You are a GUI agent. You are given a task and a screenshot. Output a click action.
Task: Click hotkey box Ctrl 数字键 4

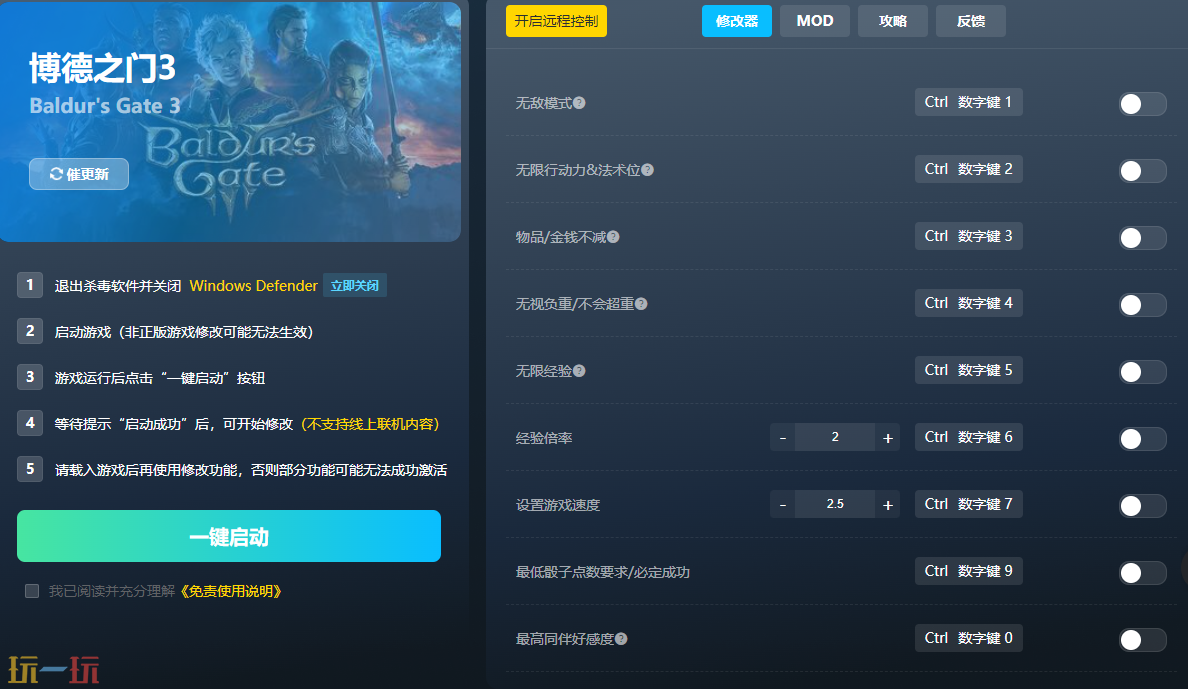click(968, 303)
